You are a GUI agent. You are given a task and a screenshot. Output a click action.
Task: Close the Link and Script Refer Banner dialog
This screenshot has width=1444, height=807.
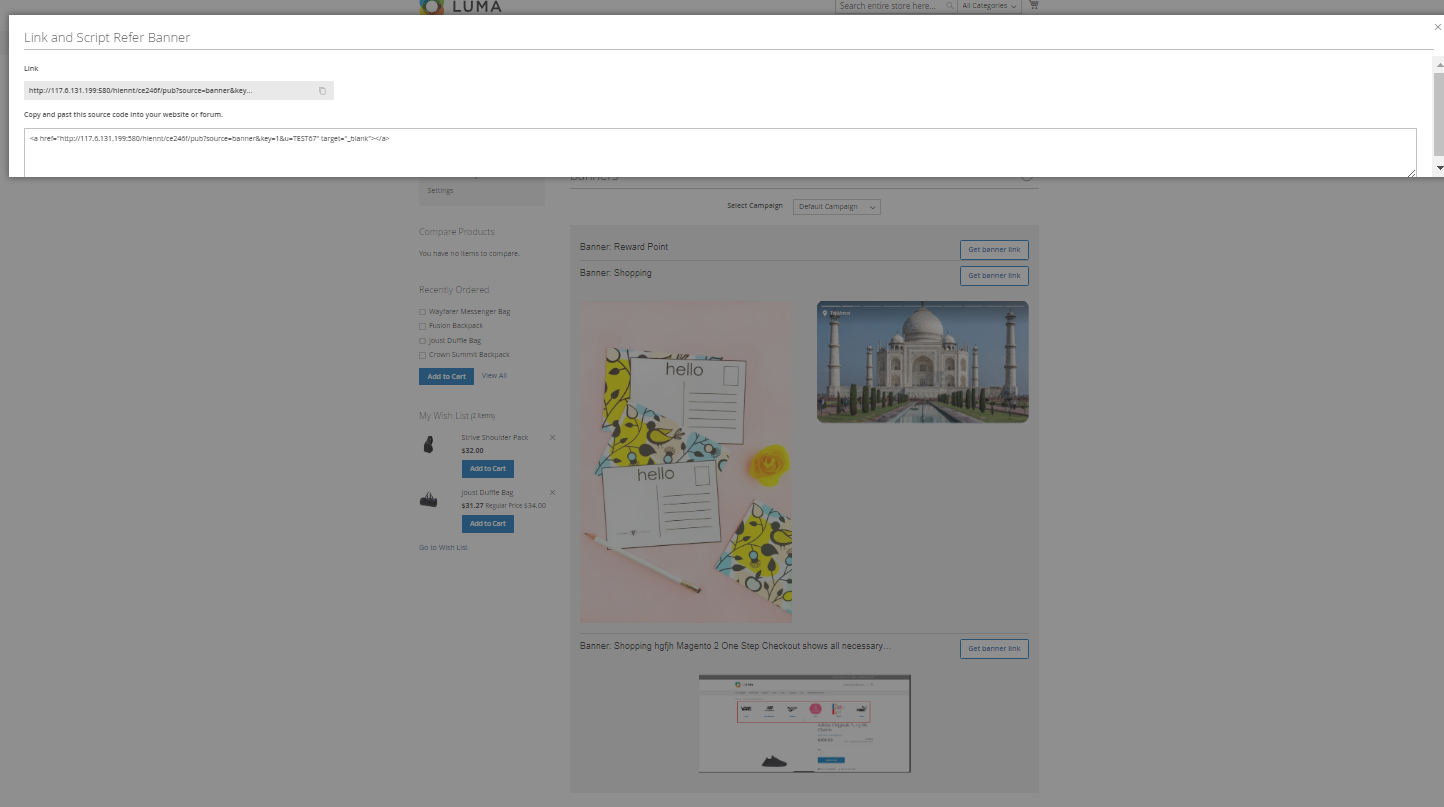[1437, 27]
